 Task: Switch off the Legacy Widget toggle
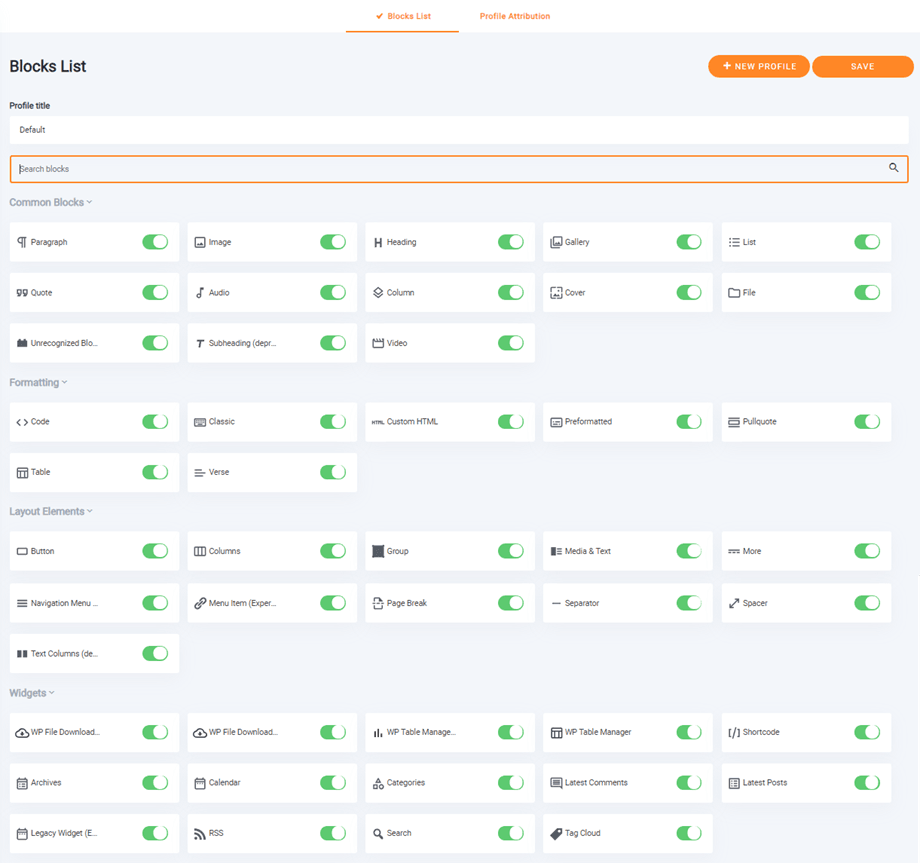pos(155,833)
